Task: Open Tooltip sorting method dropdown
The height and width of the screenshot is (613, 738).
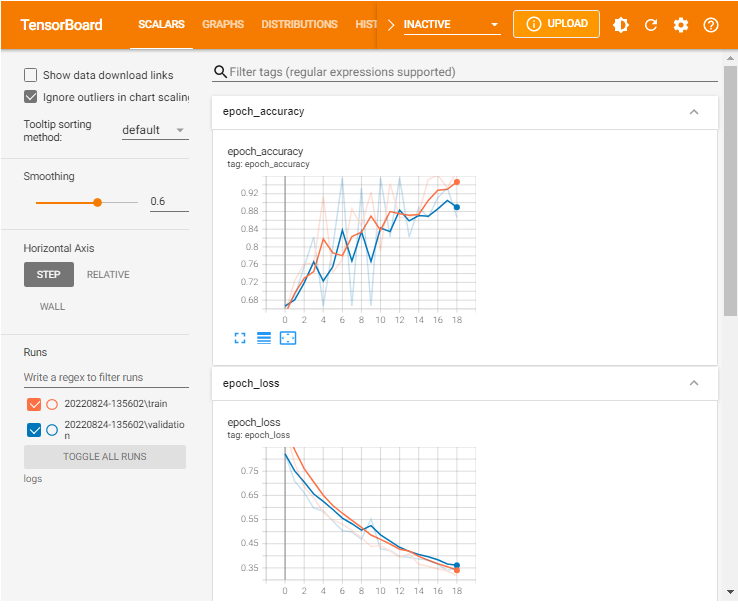Action: coord(155,130)
